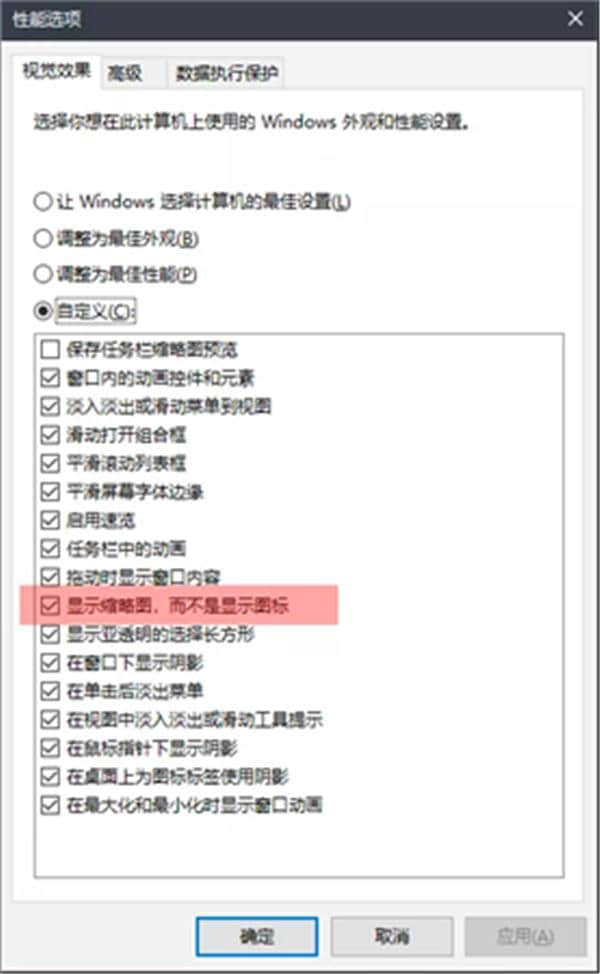The width and height of the screenshot is (600, 974).
Task: Click the 确定 button
Action: coord(257,936)
